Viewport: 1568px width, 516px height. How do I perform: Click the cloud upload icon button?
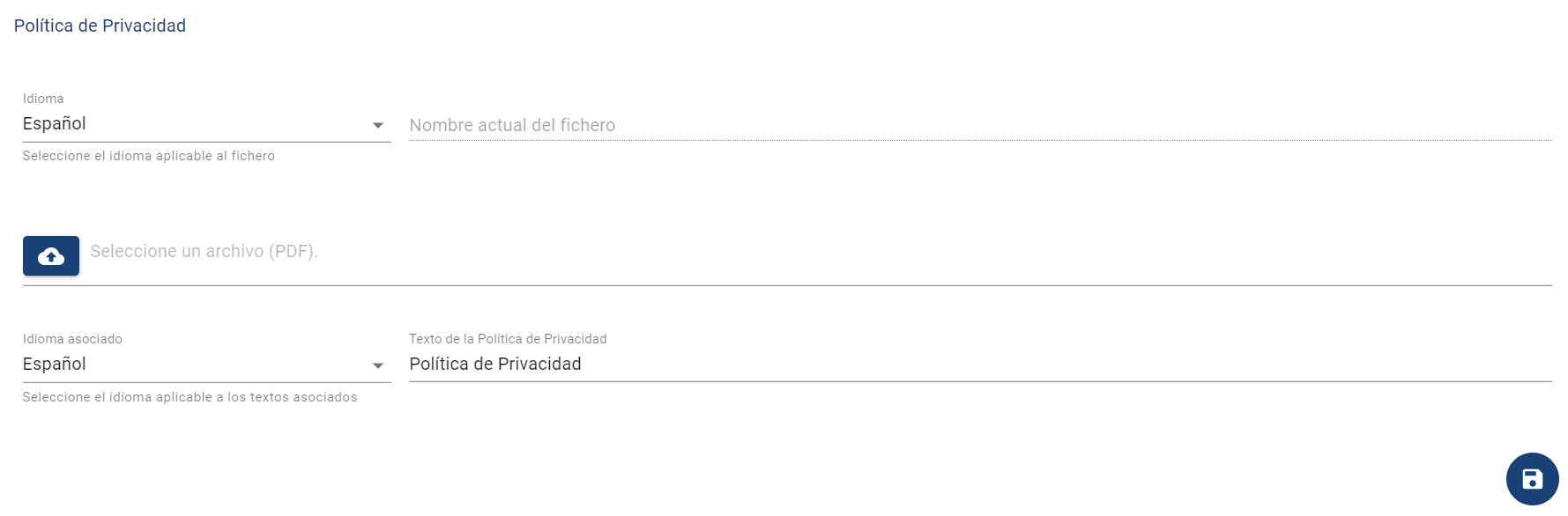click(x=51, y=256)
